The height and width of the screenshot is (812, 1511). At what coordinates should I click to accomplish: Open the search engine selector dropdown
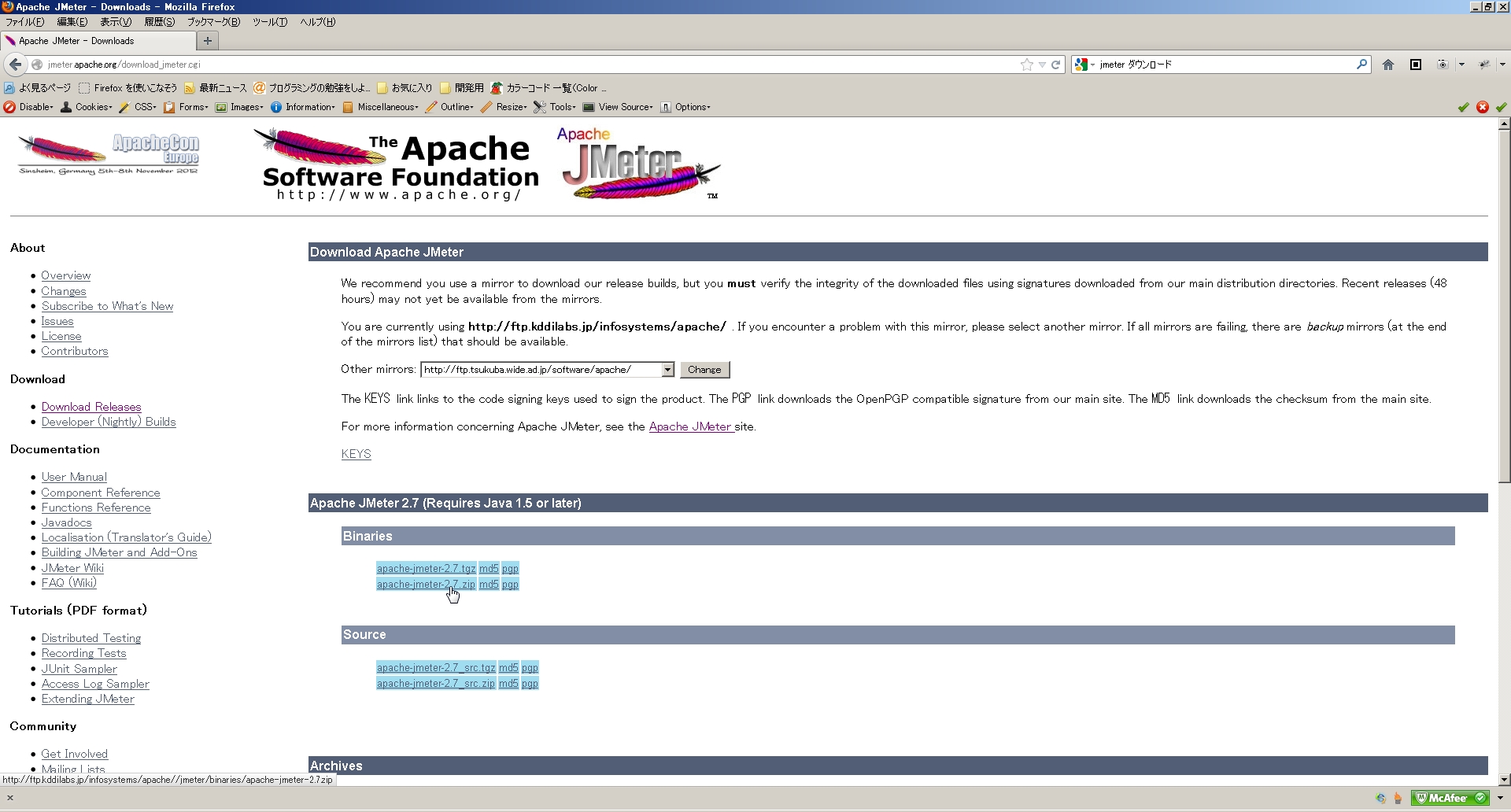[1085, 65]
